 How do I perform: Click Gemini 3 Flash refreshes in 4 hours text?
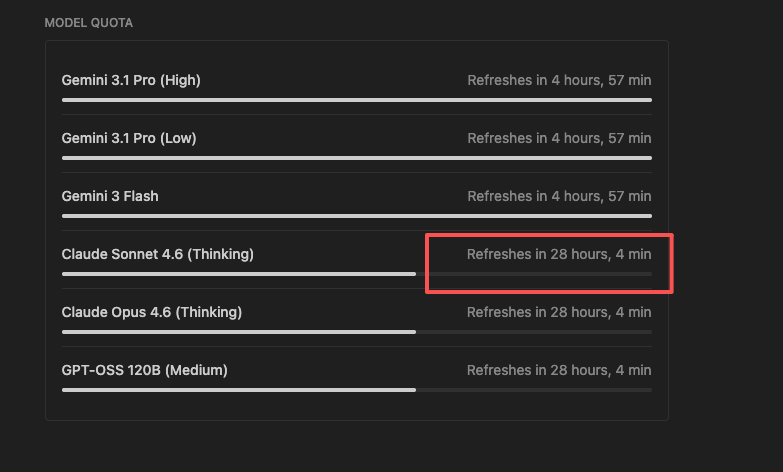point(559,196)
